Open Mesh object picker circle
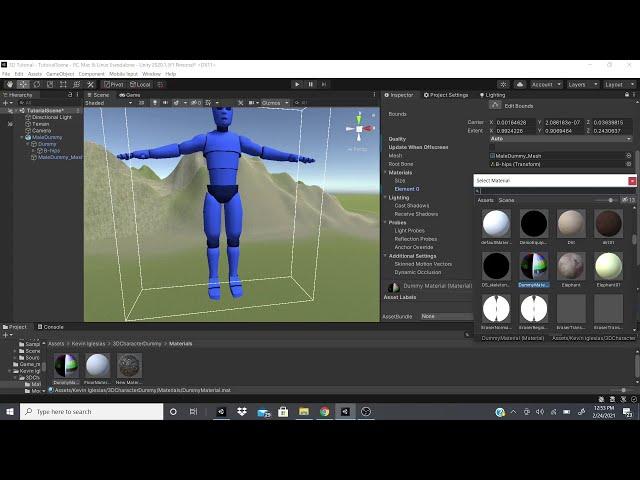 coord(629,156)
